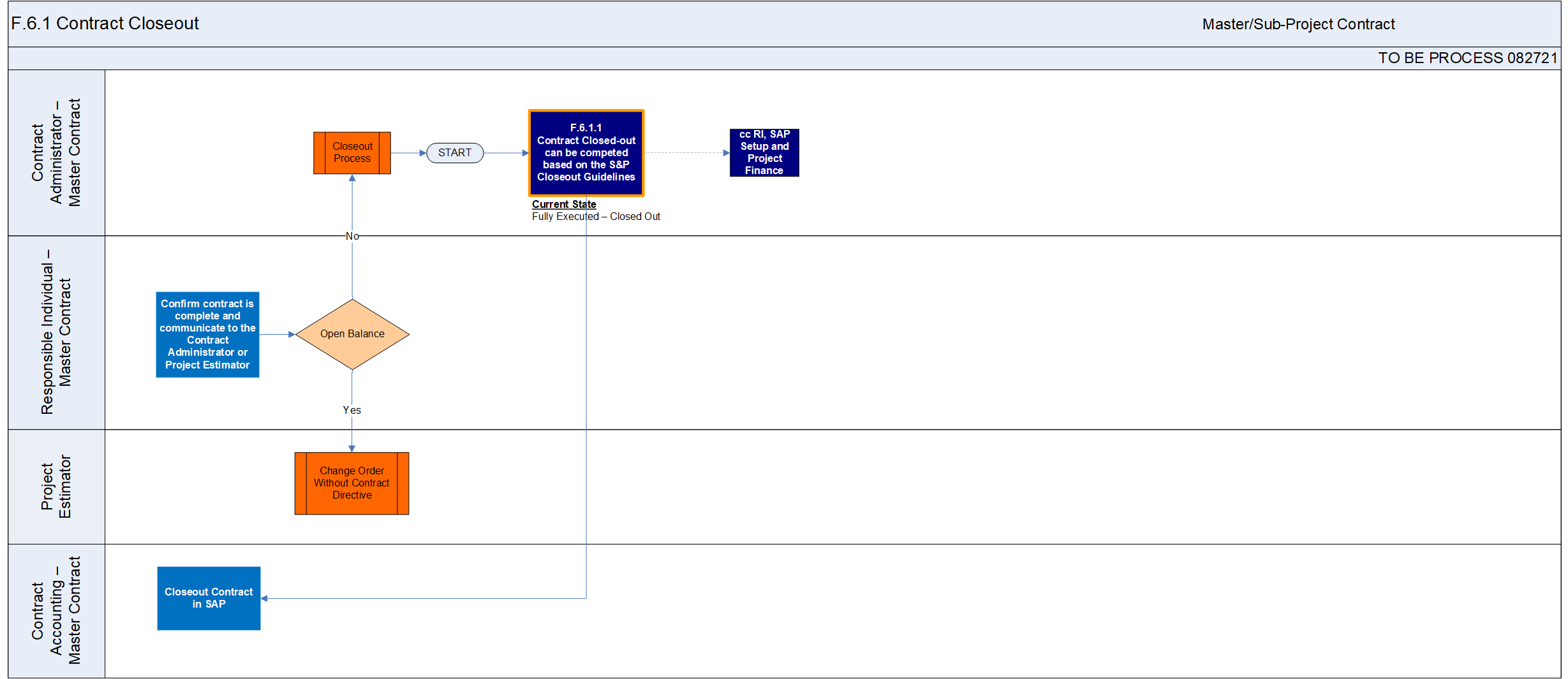Viewport: 1568px width, 679px height.
Task: Select the No branch label
Action: (352, 237)
